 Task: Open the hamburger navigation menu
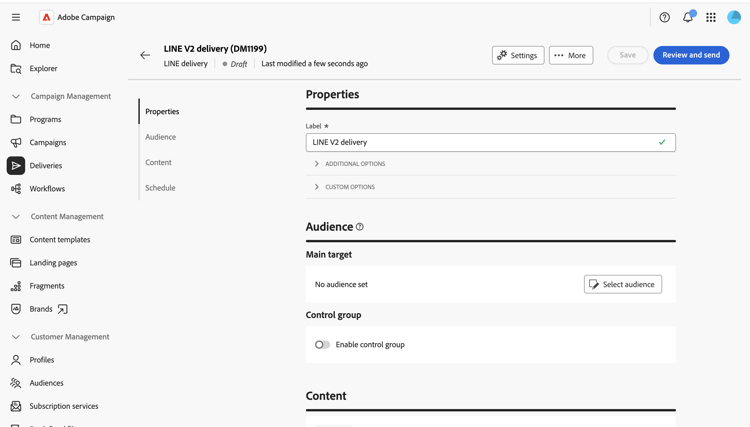click(x=16, y=17)
